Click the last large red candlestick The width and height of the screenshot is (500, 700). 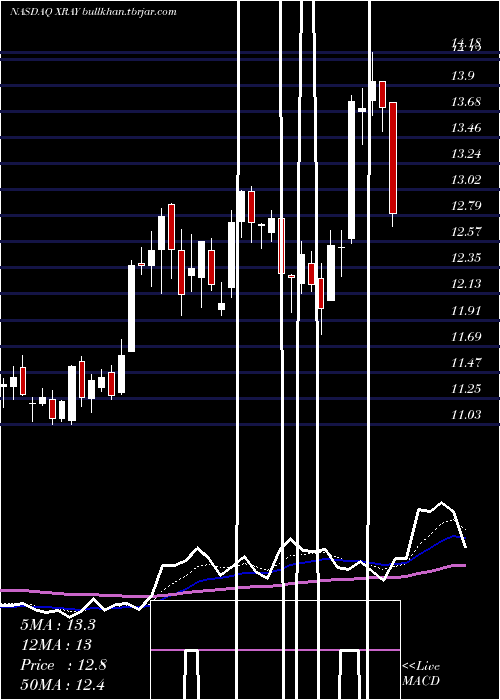[393, 158]
